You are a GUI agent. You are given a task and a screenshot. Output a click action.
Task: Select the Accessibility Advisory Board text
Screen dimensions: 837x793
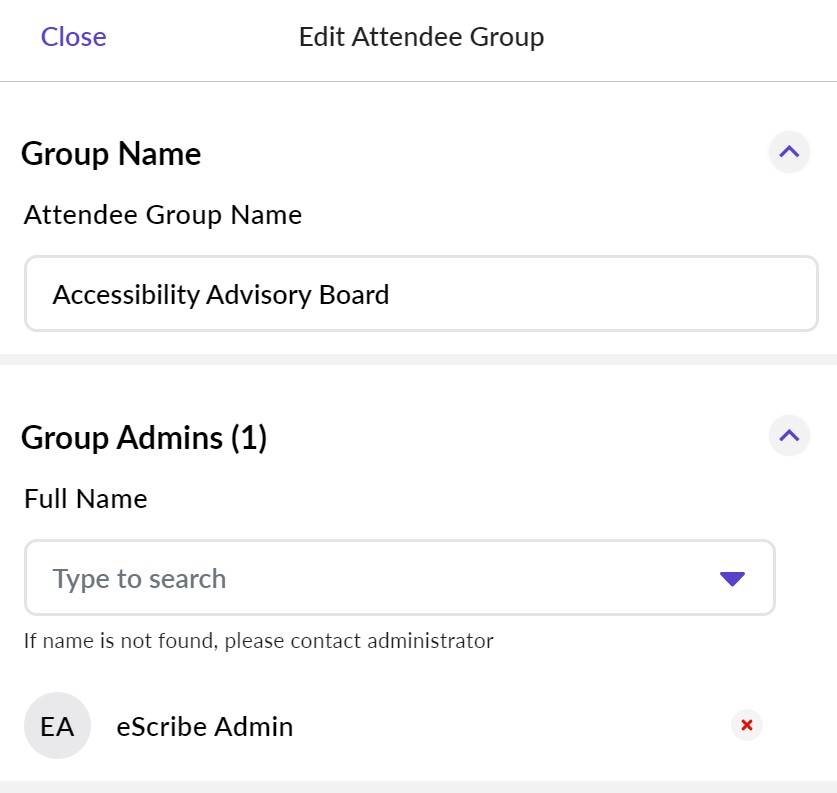220,294
